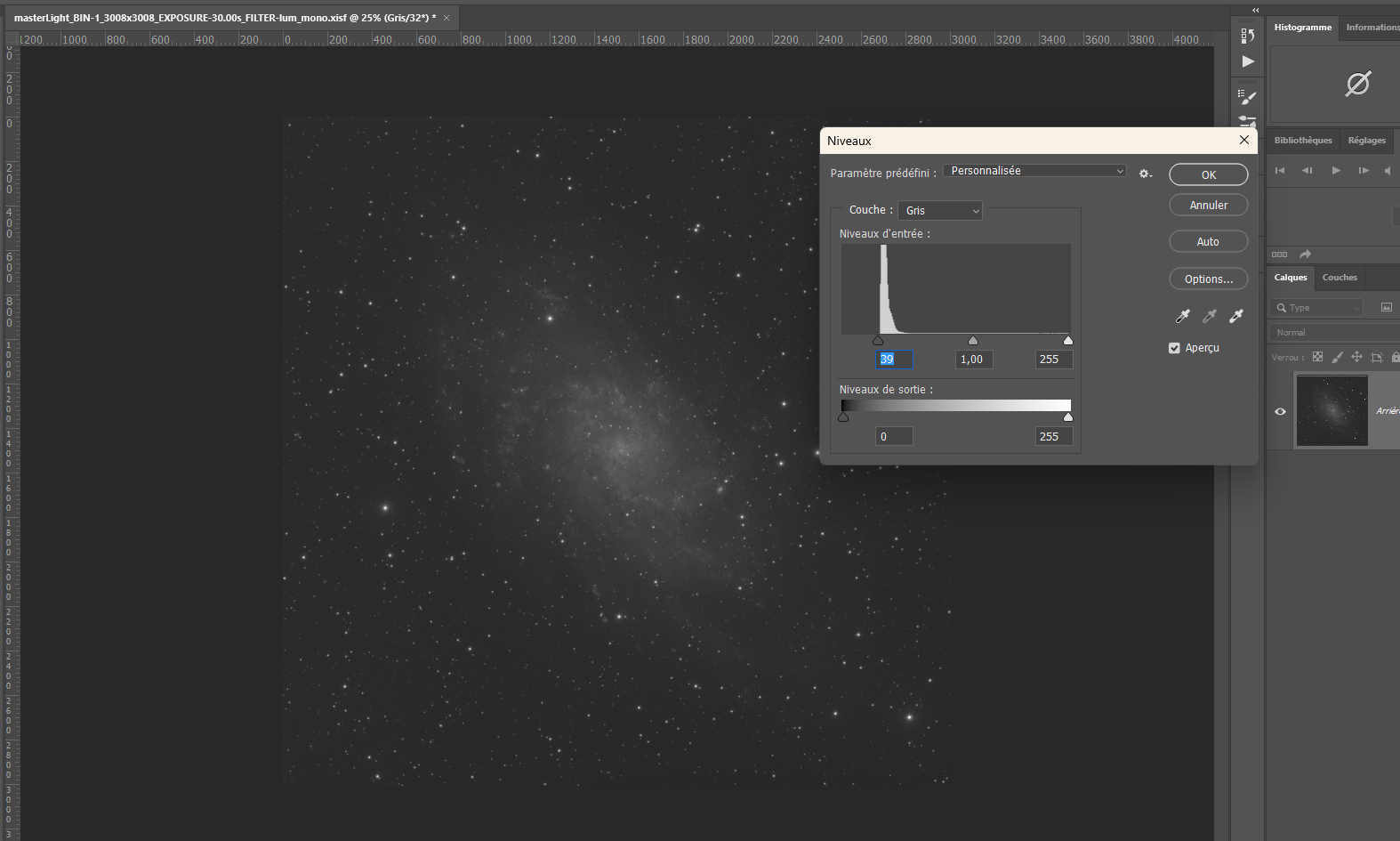Open the History panel icon
Image resolution: width=1400 pixels, height=841 pixels.
(1248, 36)
